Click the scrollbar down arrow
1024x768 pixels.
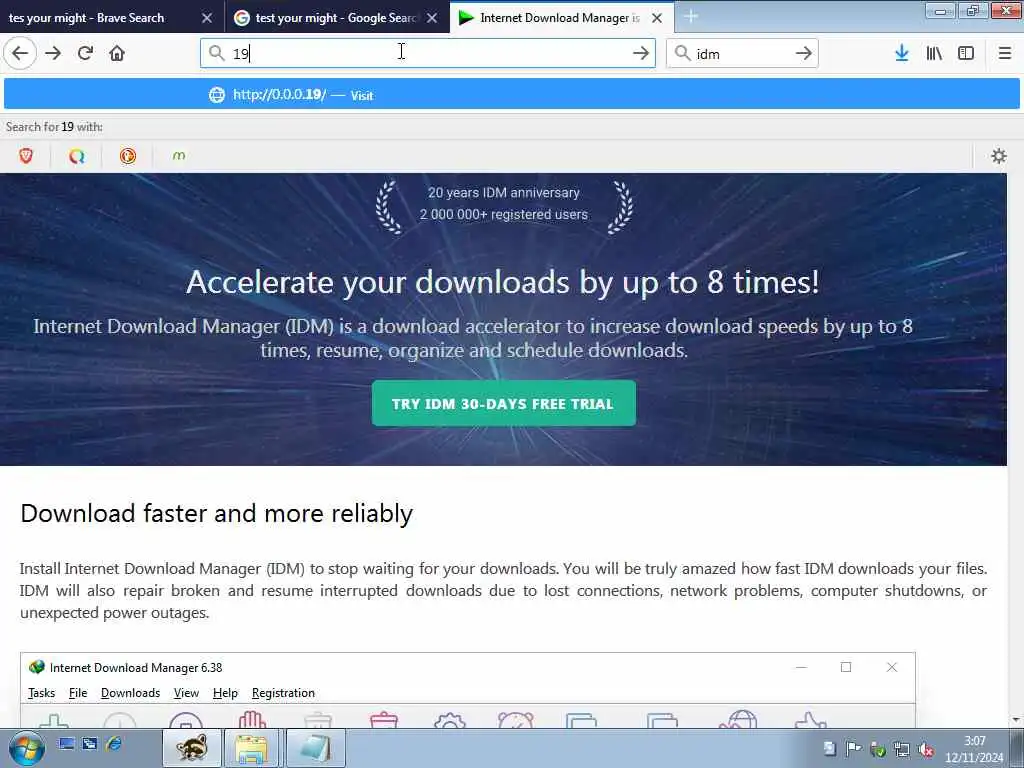pos(1015,720)
